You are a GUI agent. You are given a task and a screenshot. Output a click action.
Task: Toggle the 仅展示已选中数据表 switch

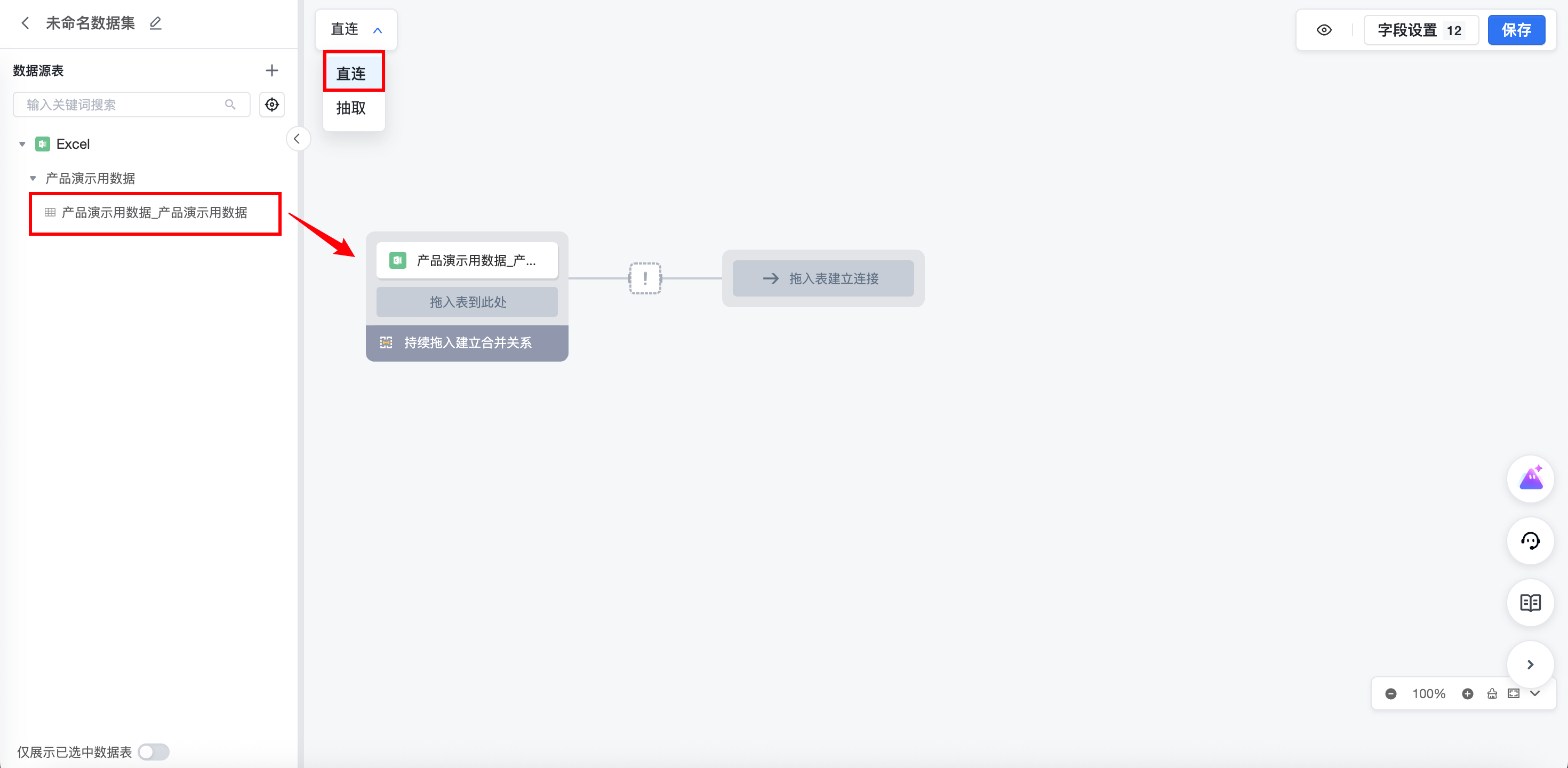(154, 752)
